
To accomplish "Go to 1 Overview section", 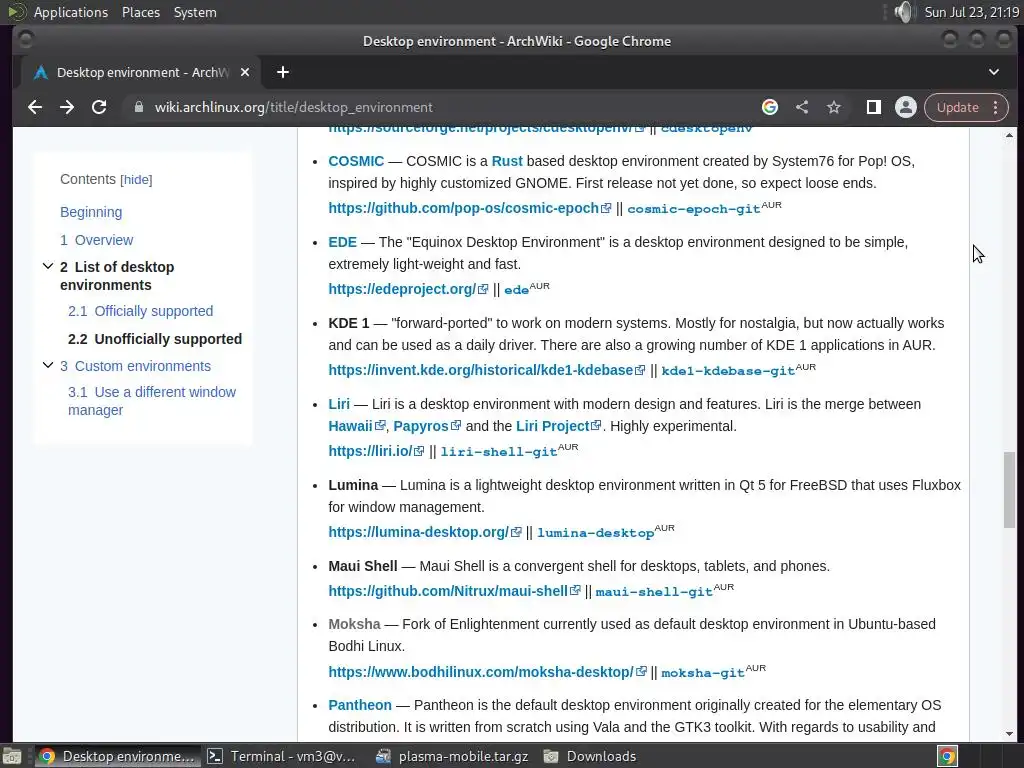I will [97, 240].
